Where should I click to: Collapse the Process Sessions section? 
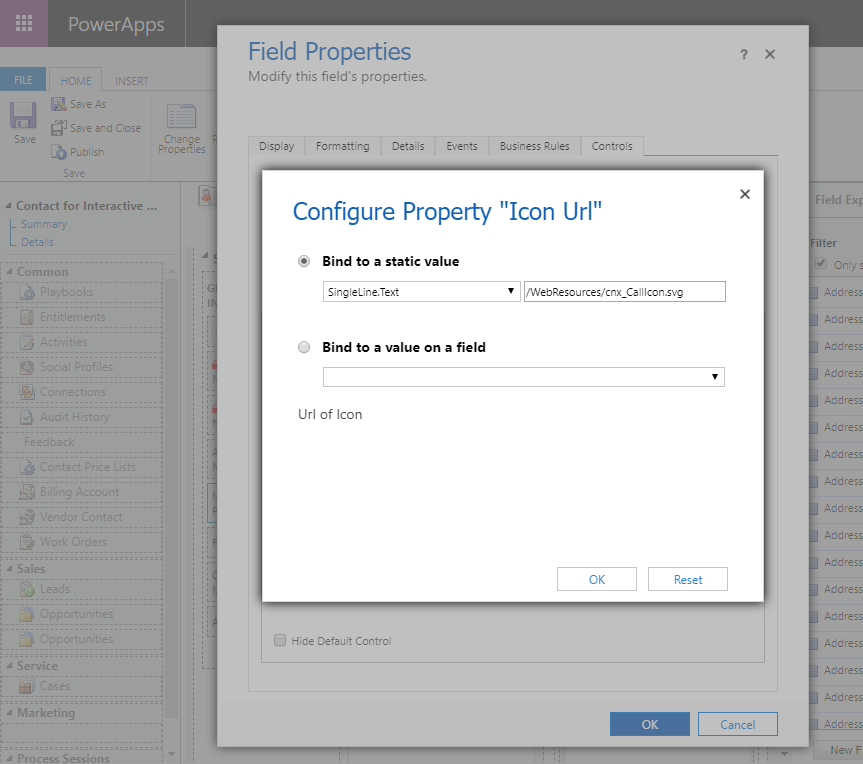pos(9,758)
